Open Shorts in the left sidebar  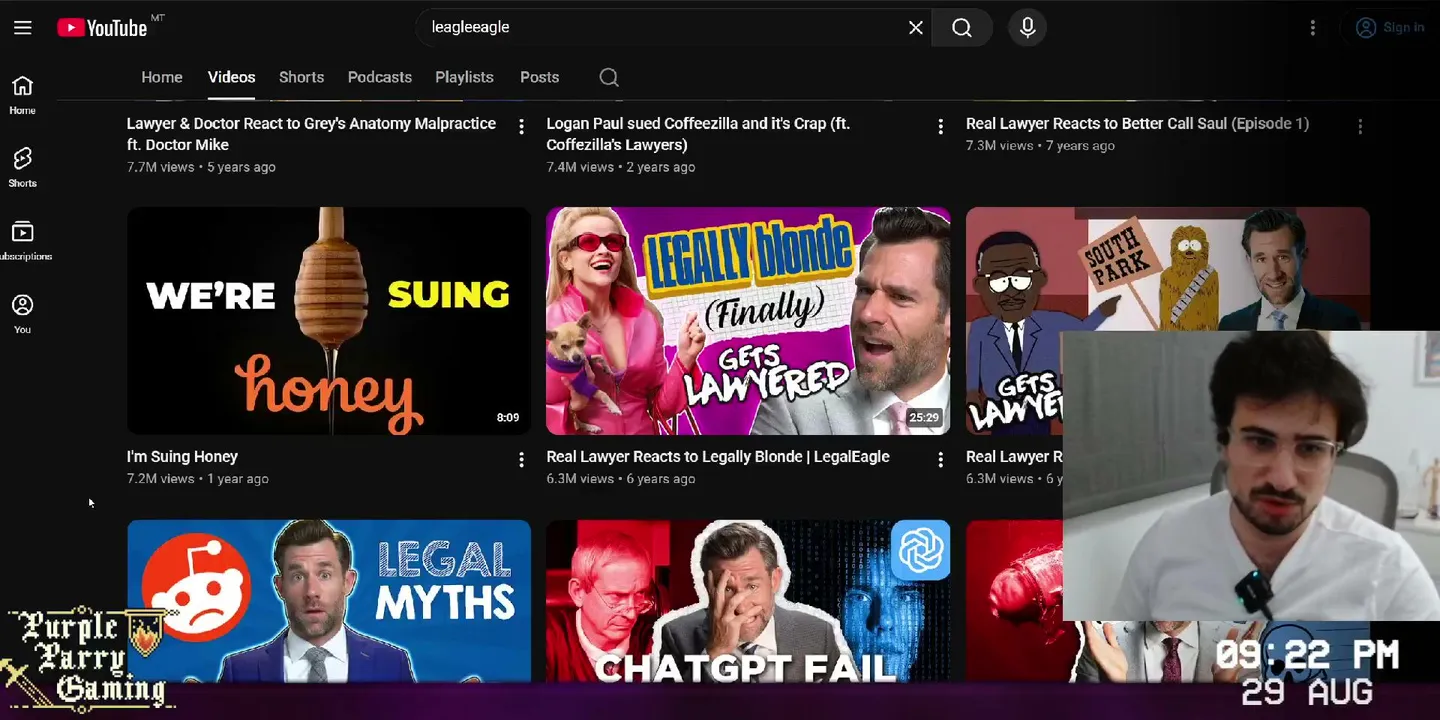(22, 168)
